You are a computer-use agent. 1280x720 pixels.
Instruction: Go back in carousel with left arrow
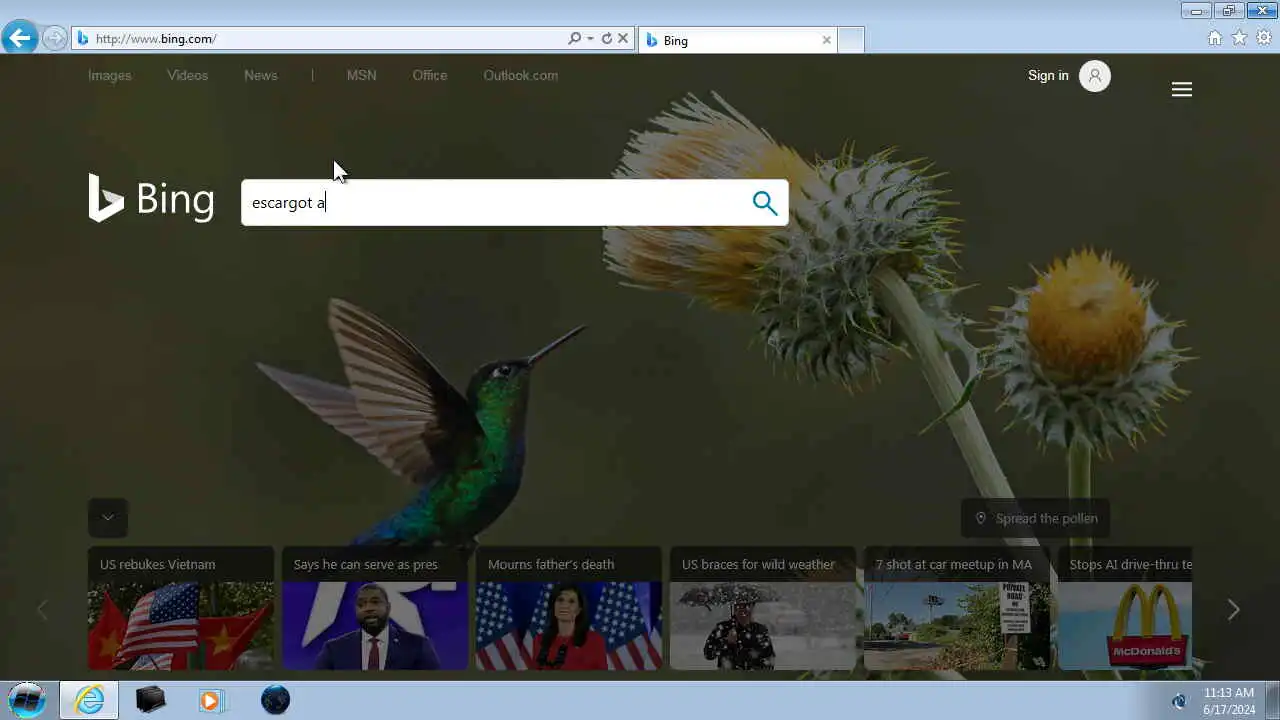pyautogui.click(x=42, y=610)
